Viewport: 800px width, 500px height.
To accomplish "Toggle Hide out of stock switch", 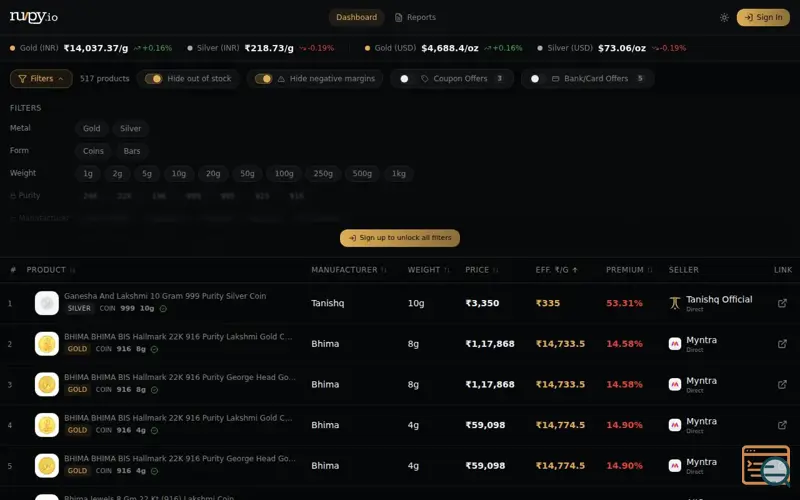I will click(x=153, y=79).
